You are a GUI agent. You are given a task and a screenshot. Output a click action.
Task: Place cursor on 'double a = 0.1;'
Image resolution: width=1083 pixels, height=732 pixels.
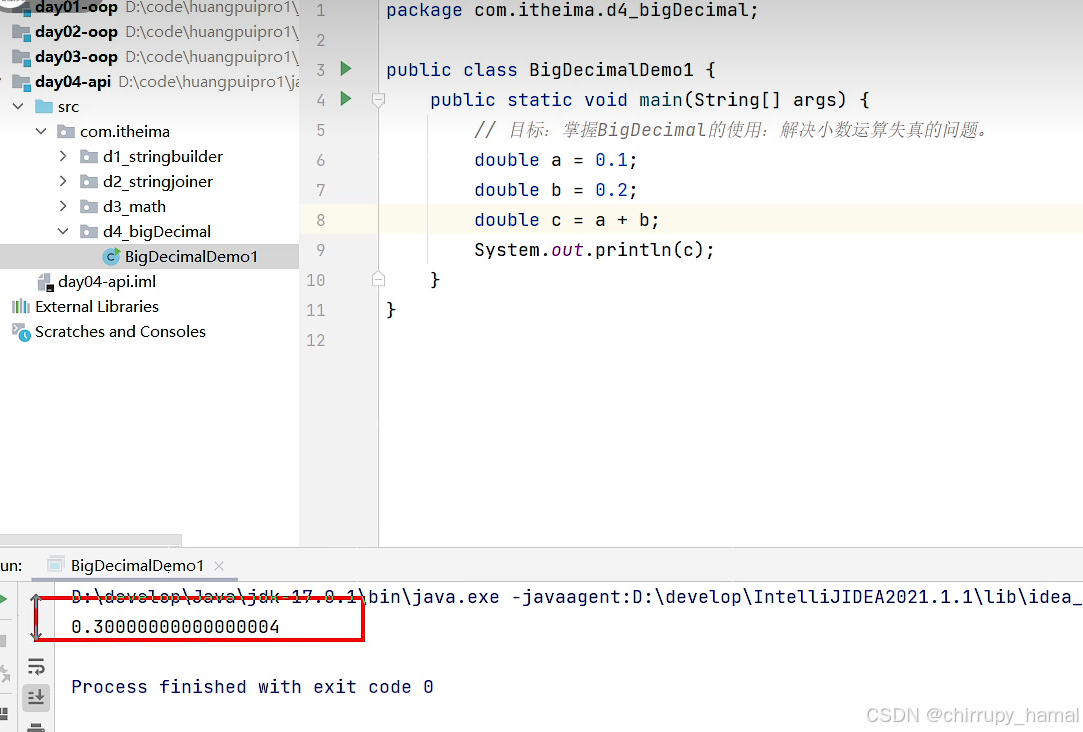click(555, 160)
